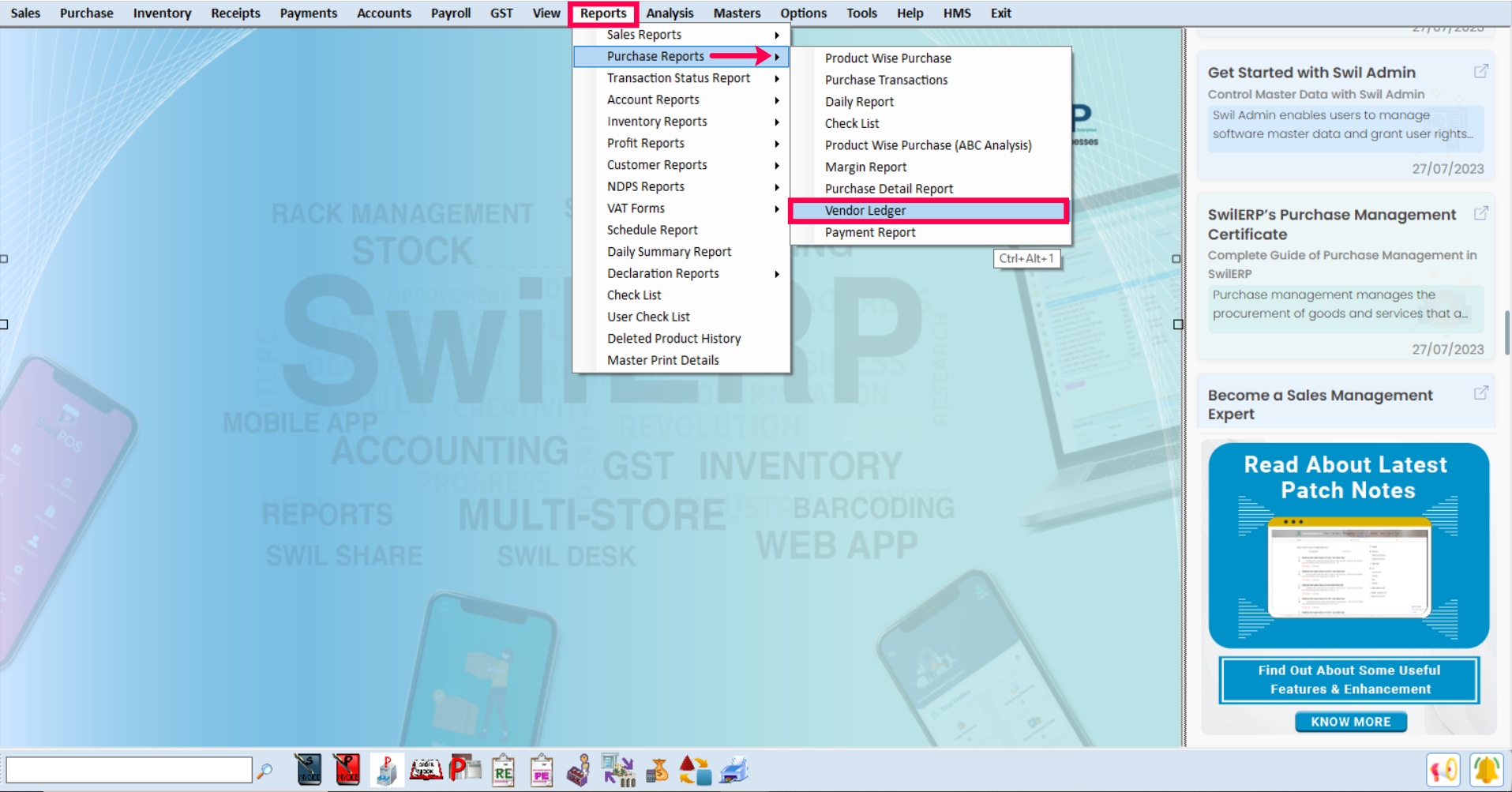Open Get Started with Swil Admin article
The image size is (1512, 792).
(x=1346, y=116)
